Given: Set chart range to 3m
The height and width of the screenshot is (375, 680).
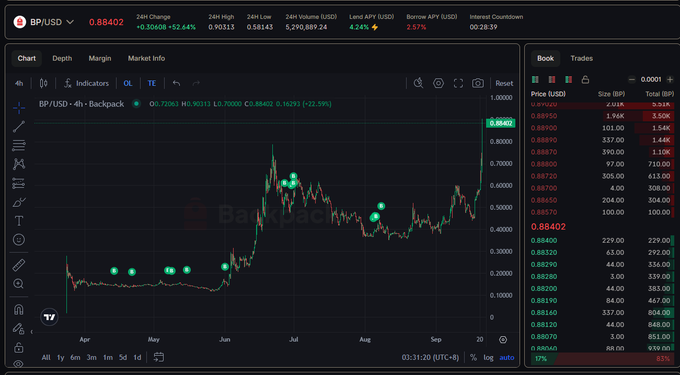Looking at the screenshot, I should 92,358.
